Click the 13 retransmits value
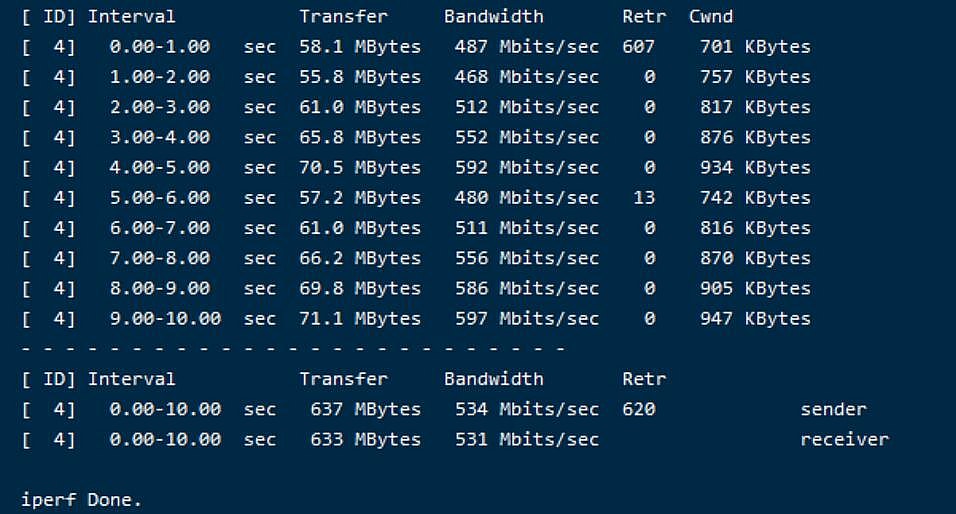The height and width of the screenshot is (514, 956). click(644, 198)
